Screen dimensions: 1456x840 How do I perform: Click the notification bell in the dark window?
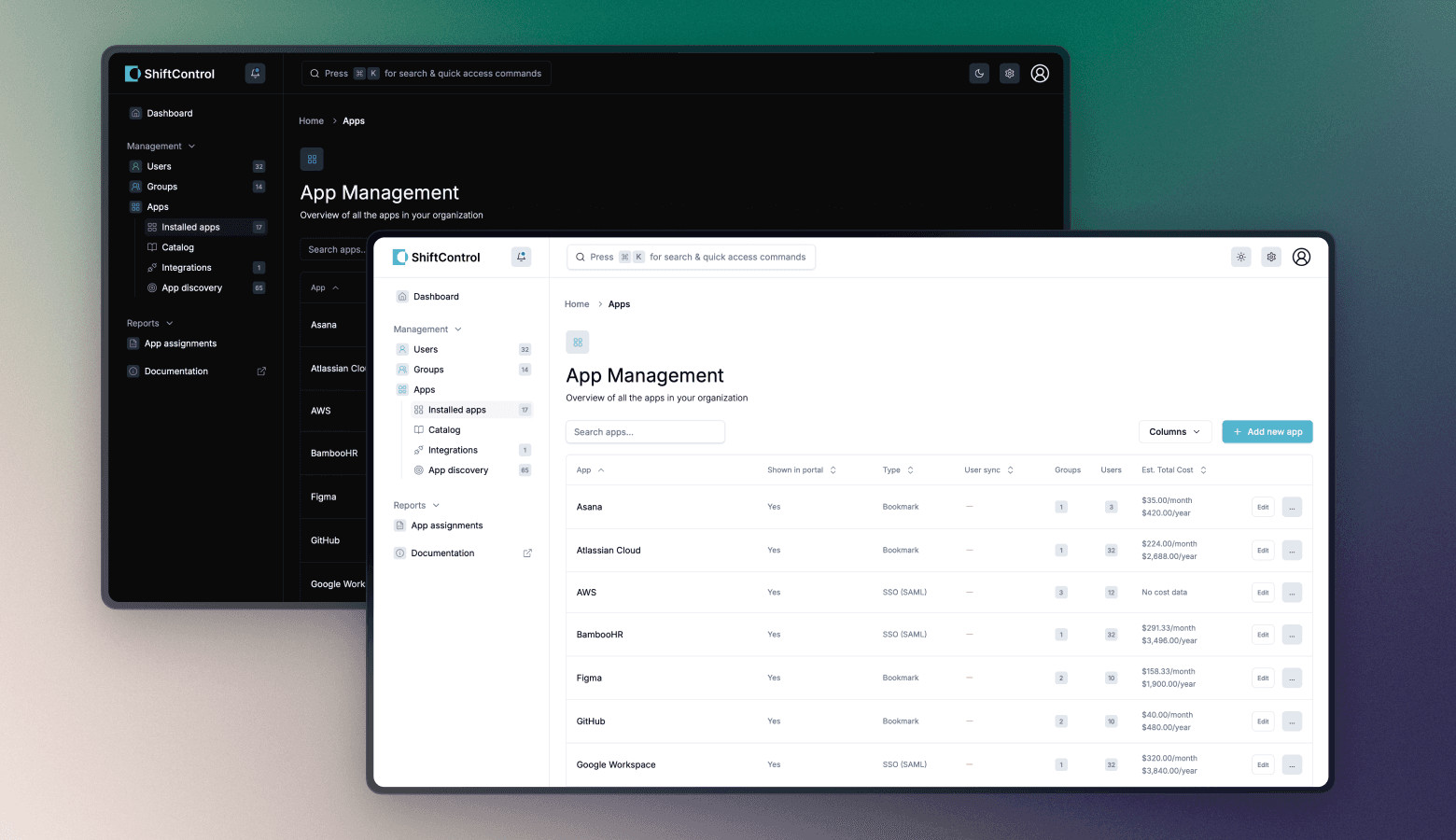click(255, 74)
